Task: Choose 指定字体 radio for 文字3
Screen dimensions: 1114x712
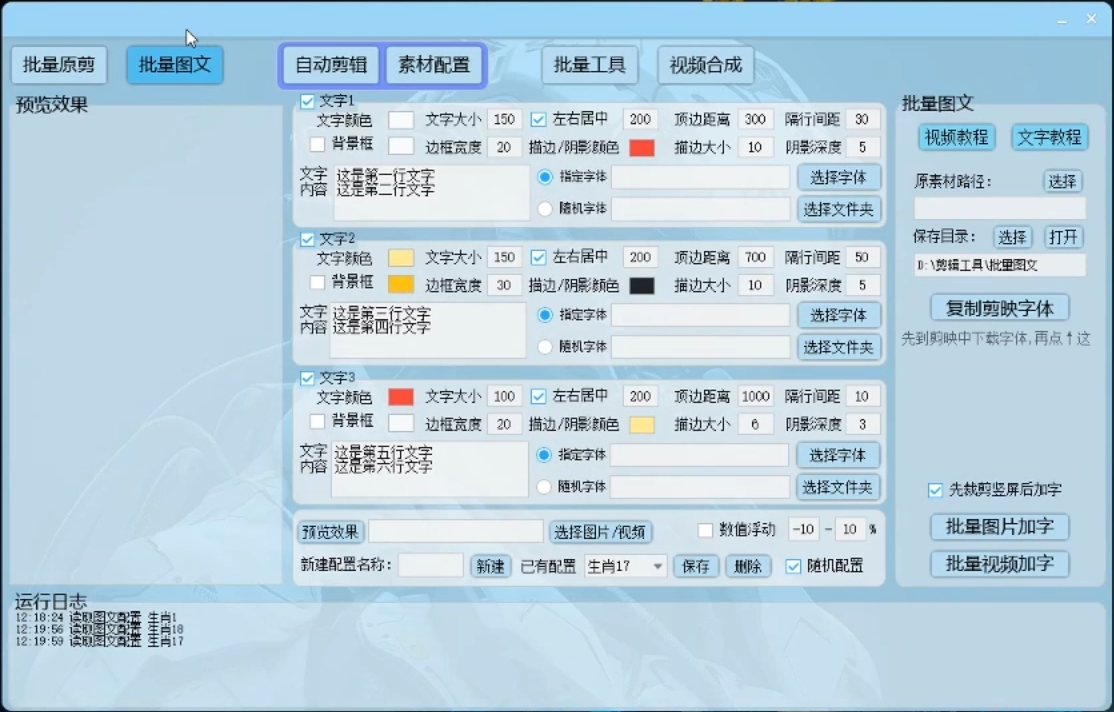Action: click(x=545, y=455)
